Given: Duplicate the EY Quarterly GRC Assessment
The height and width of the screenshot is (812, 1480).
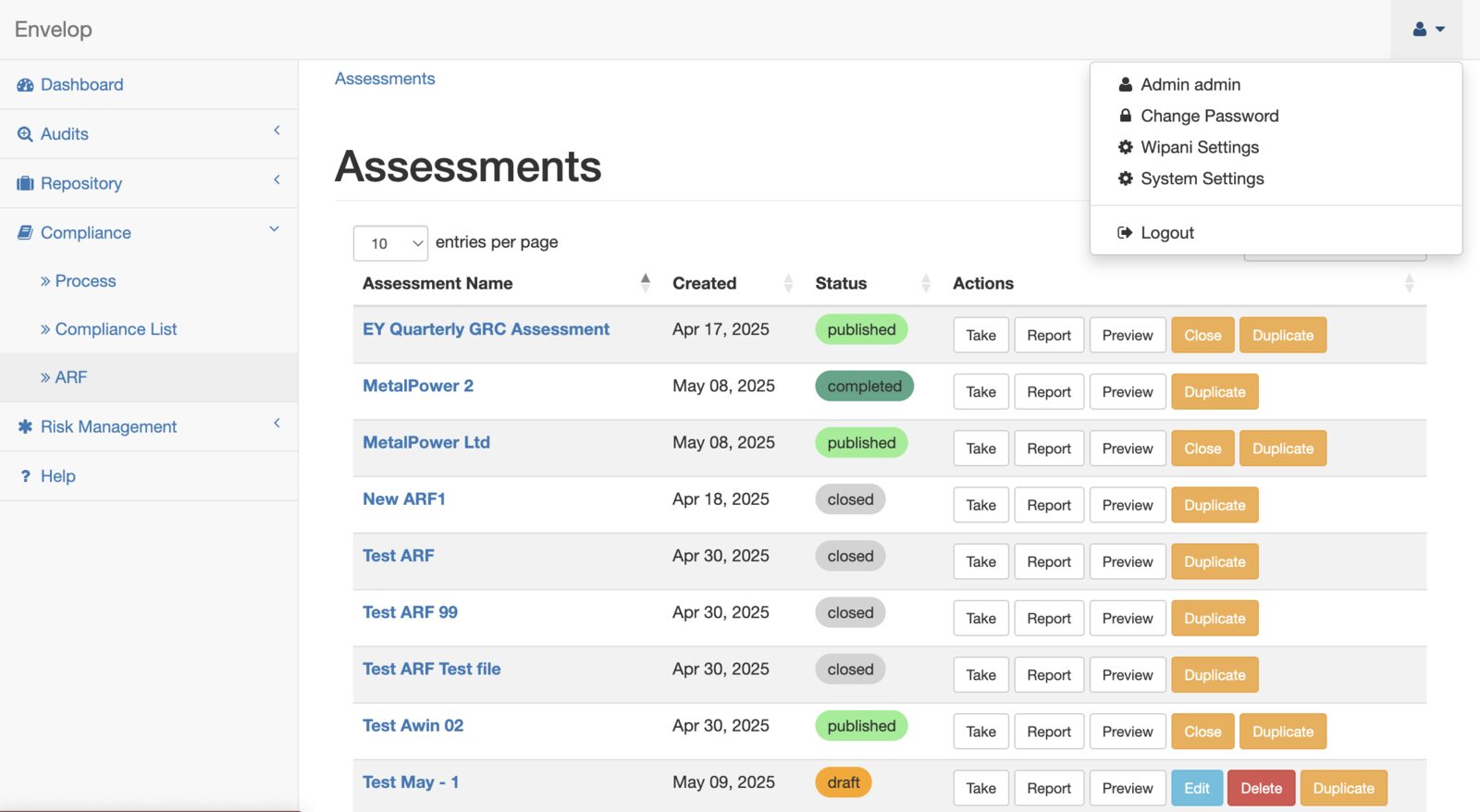Looking at the screenshot, I should click(x=1283, y=335).
